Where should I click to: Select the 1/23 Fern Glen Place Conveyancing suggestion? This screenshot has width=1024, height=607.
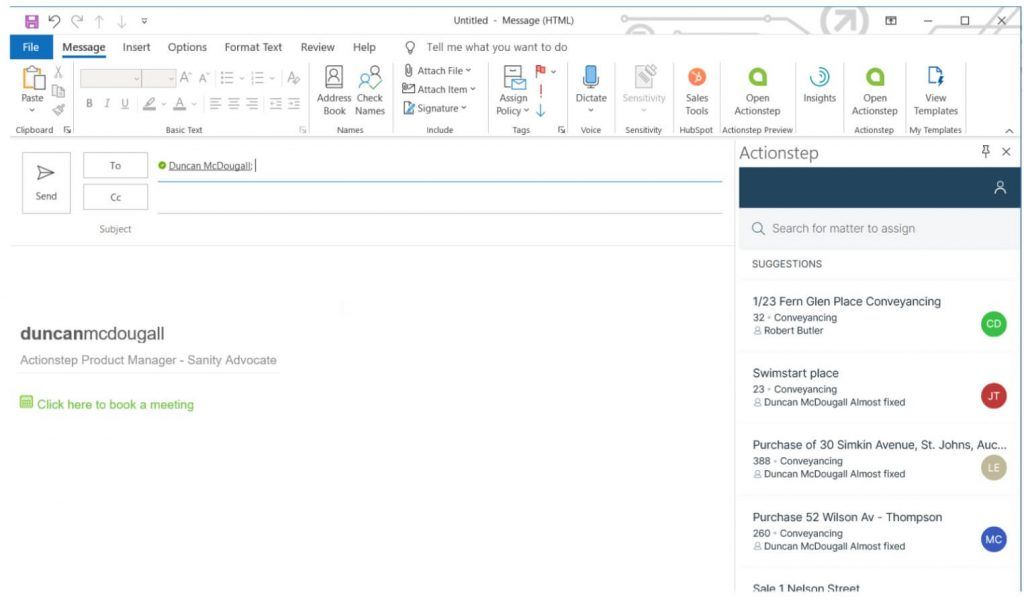pos(879,316)
